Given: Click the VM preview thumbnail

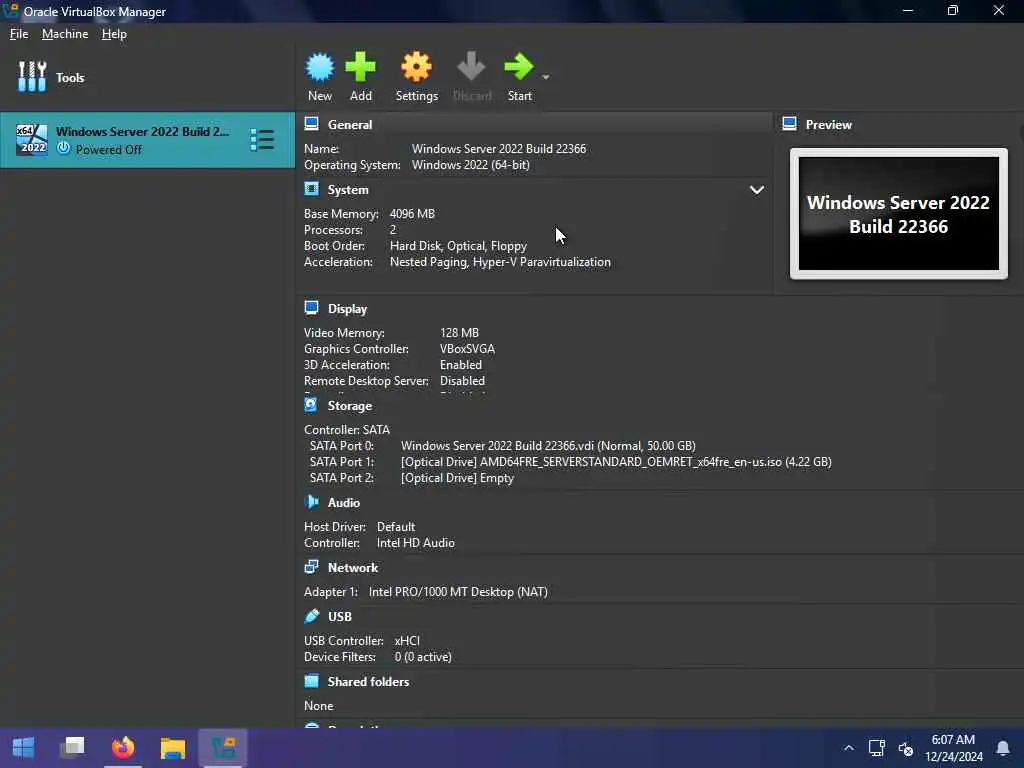Looking at the screenshot, I should click(899, 214).
